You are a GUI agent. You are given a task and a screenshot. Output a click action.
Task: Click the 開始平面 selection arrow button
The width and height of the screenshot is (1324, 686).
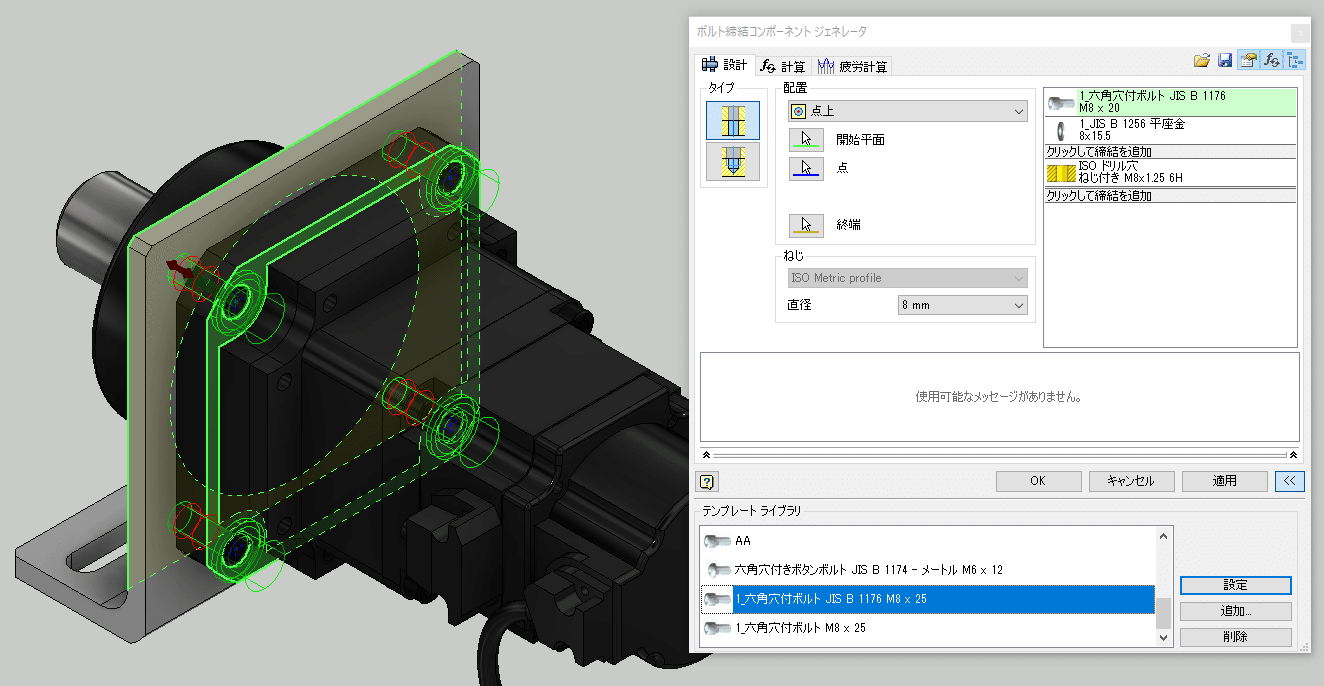pos(806,140)
